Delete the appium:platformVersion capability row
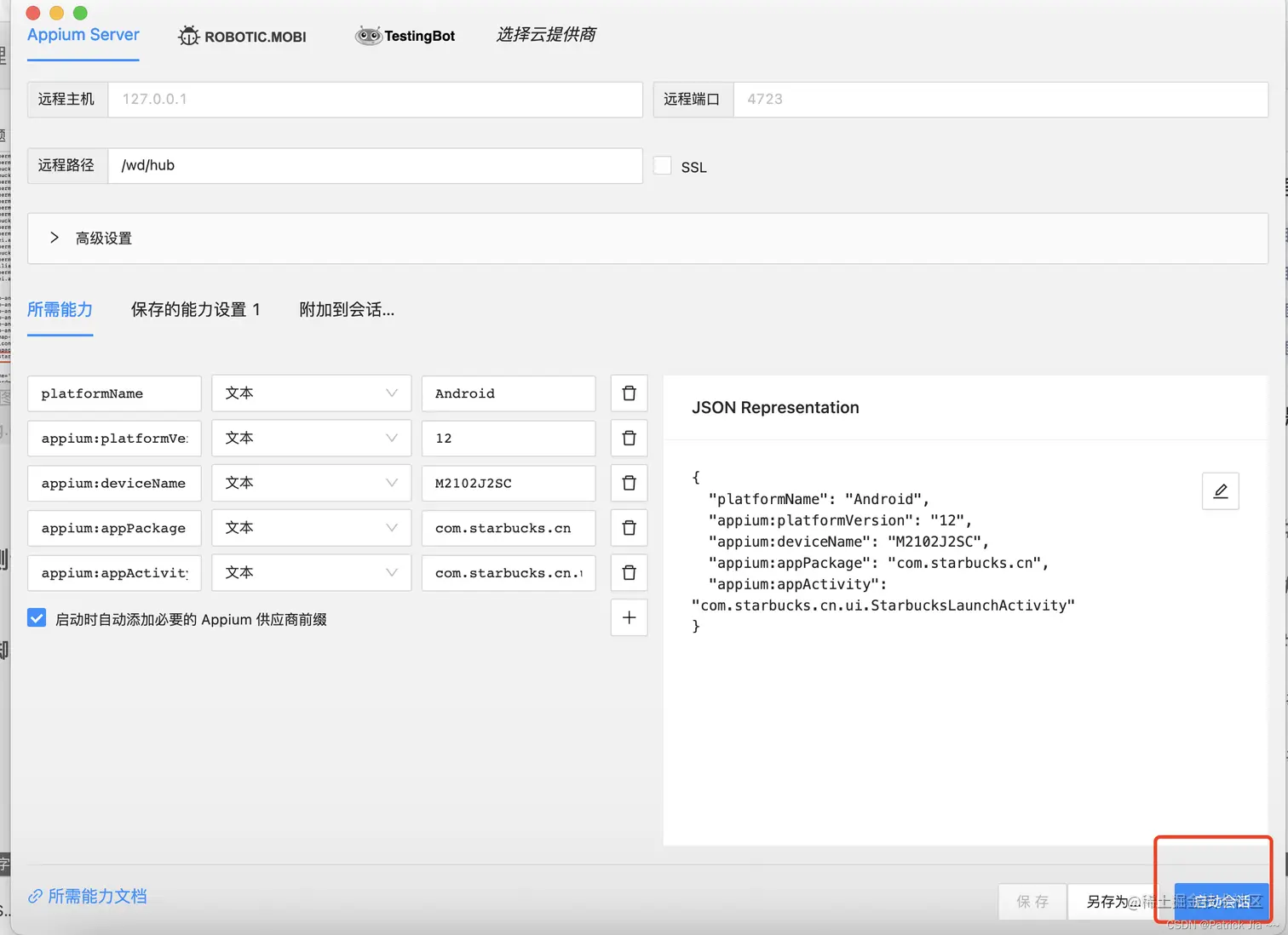 click(629, 438)
